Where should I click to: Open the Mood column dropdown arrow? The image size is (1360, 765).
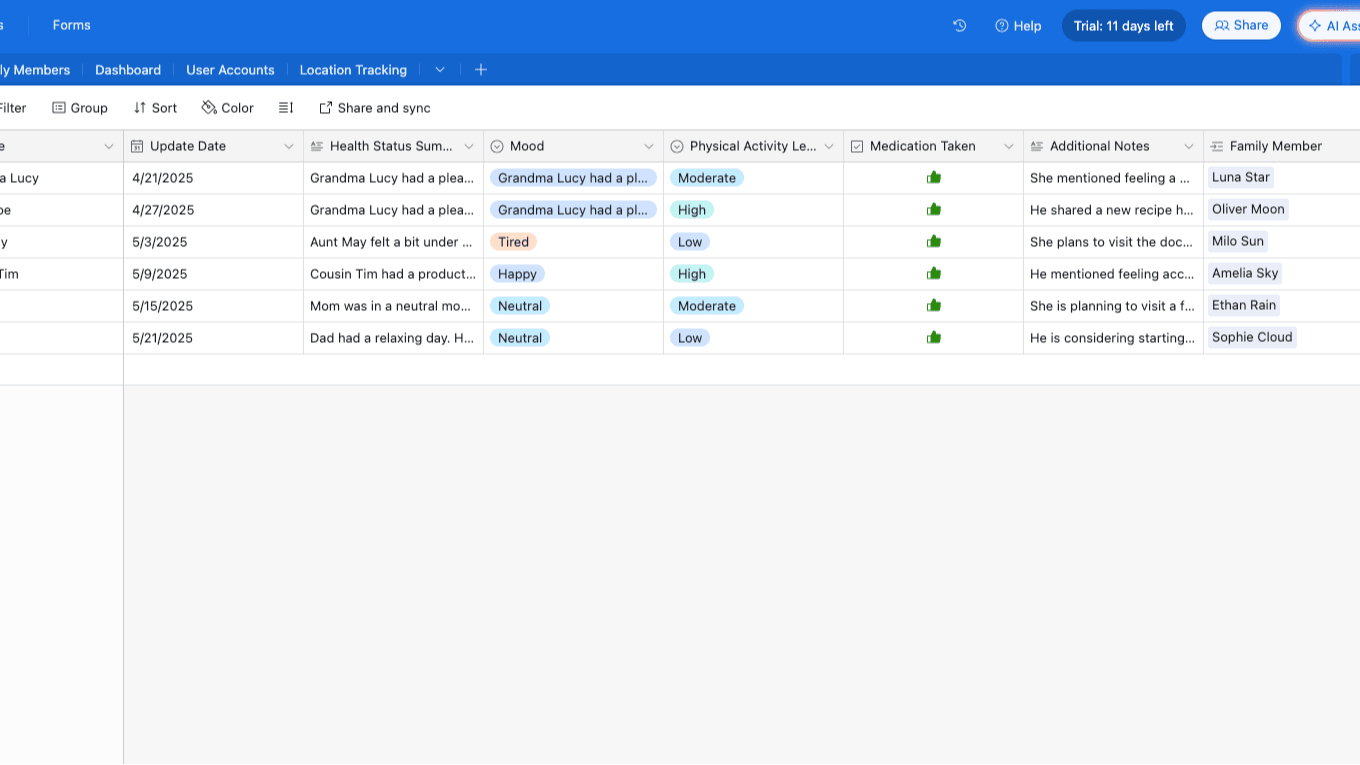tap(649, 147)
